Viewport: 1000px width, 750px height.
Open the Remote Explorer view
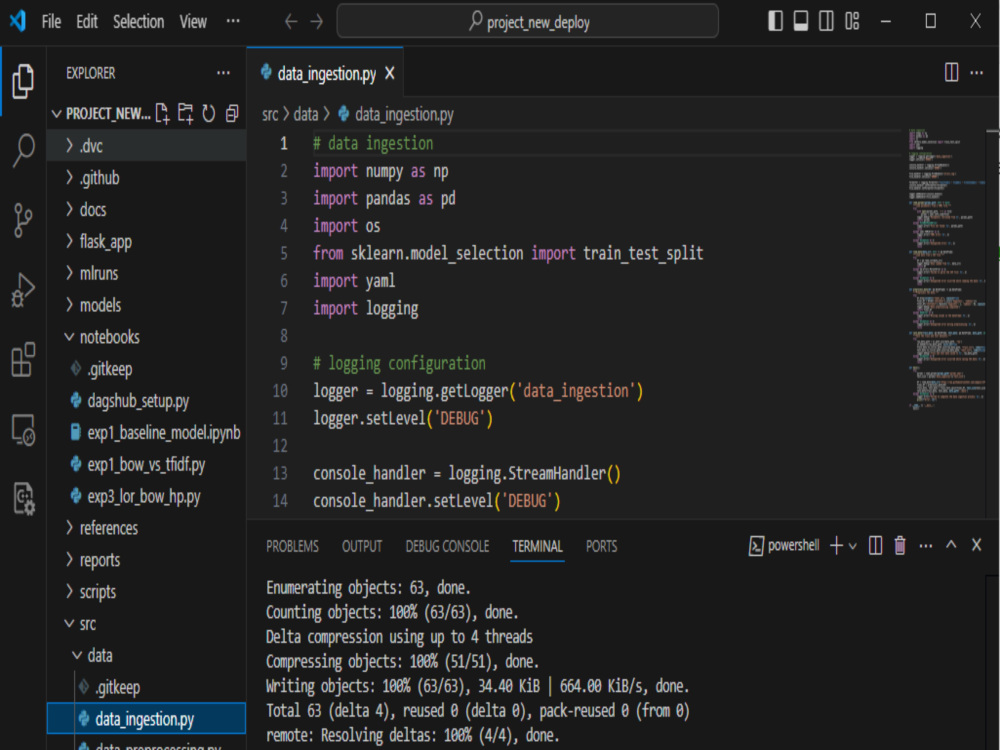click(x=23, y=429)
